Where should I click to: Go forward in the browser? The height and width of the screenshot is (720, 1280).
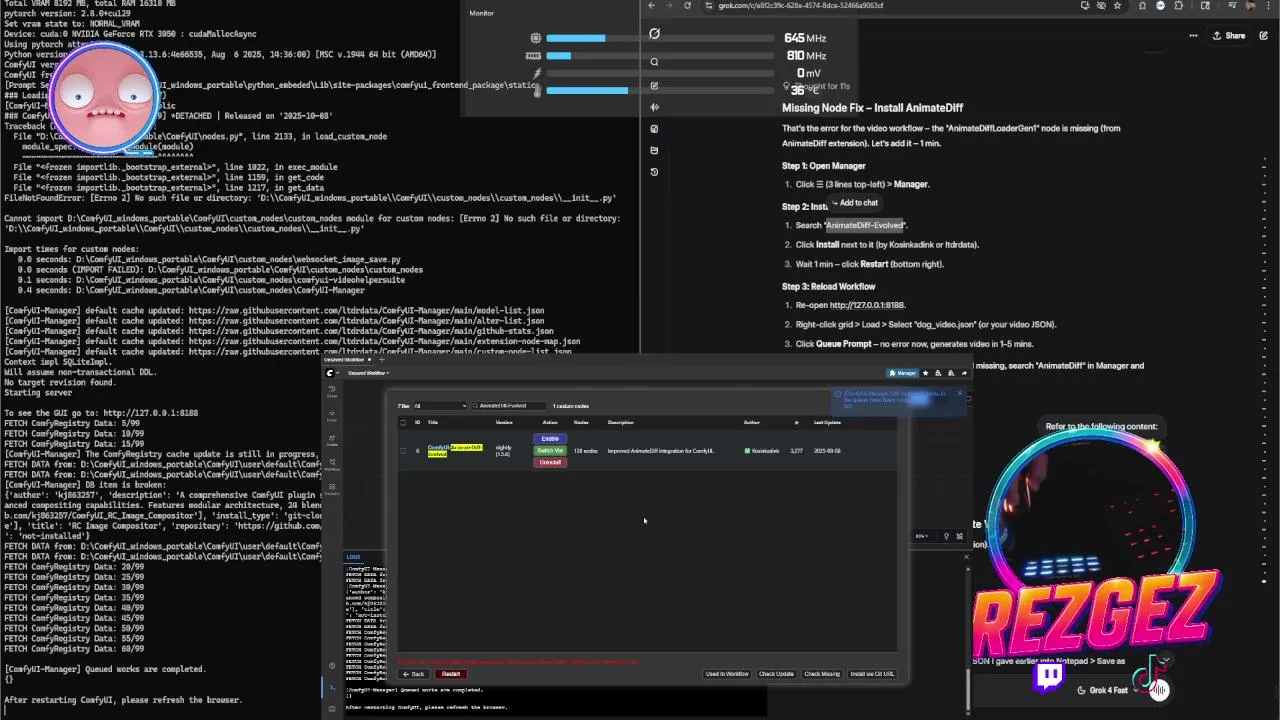[x=669, y=5]
